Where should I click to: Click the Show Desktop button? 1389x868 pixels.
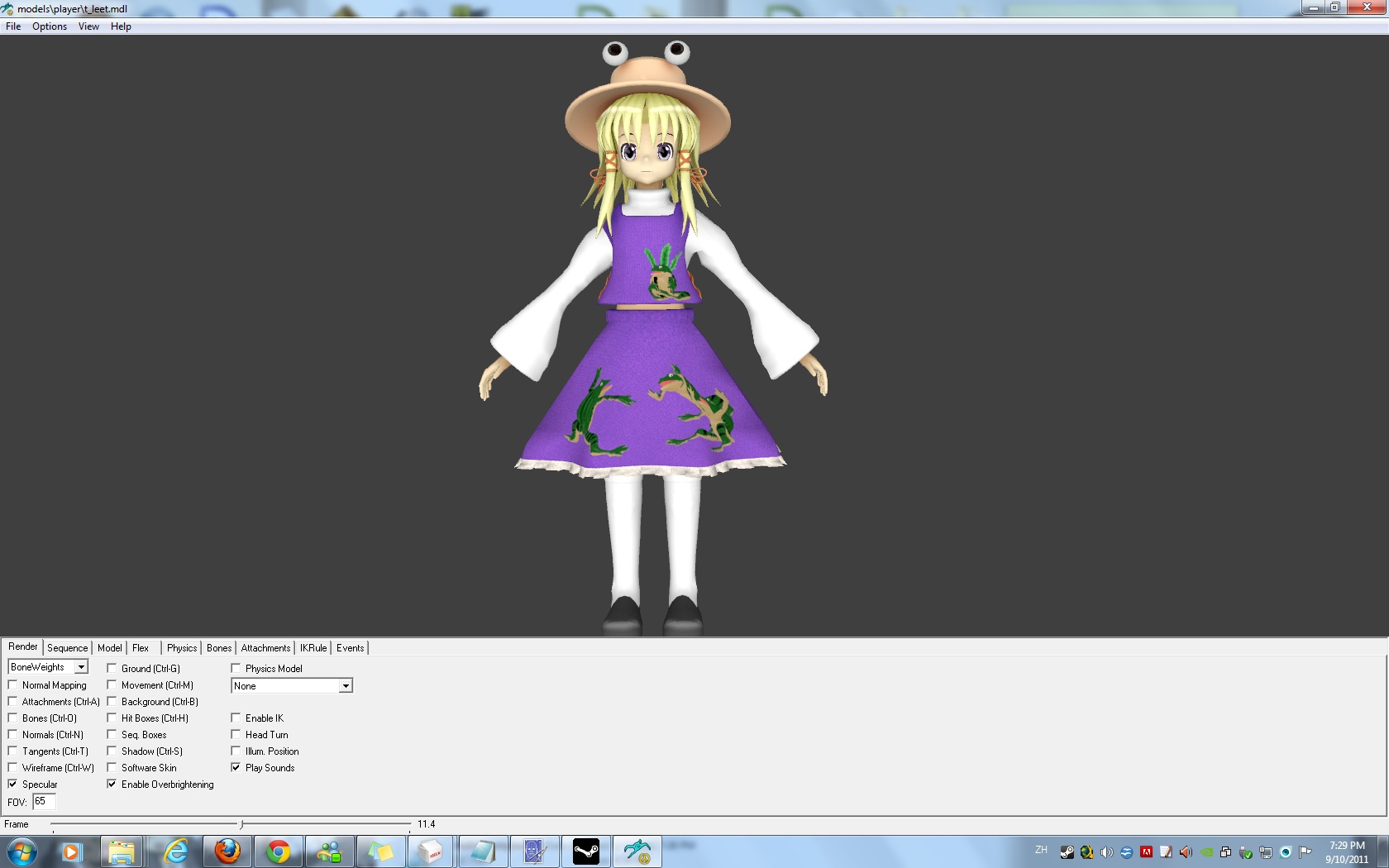click(1382, 851)
